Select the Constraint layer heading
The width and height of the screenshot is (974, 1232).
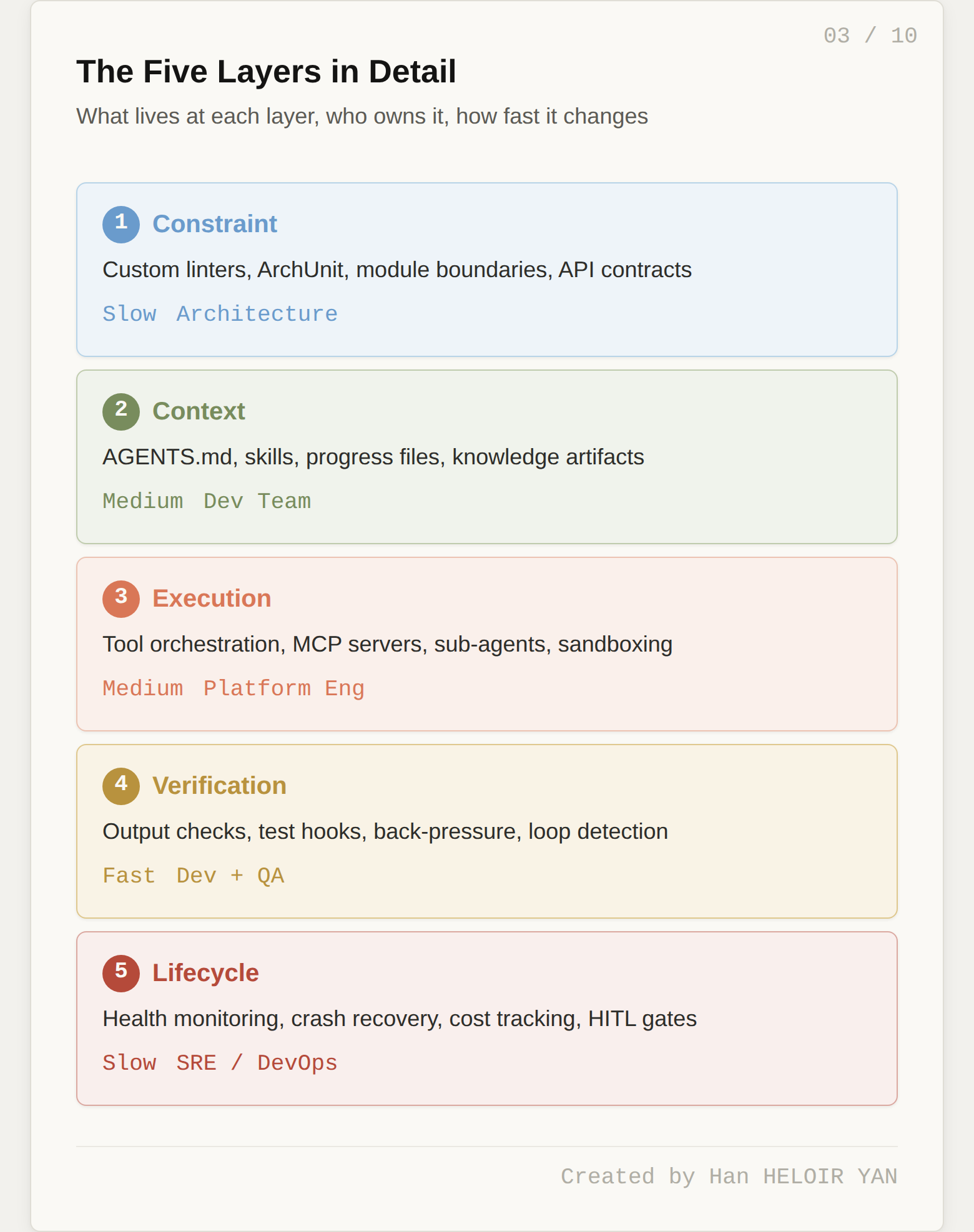tap(215, 224)
